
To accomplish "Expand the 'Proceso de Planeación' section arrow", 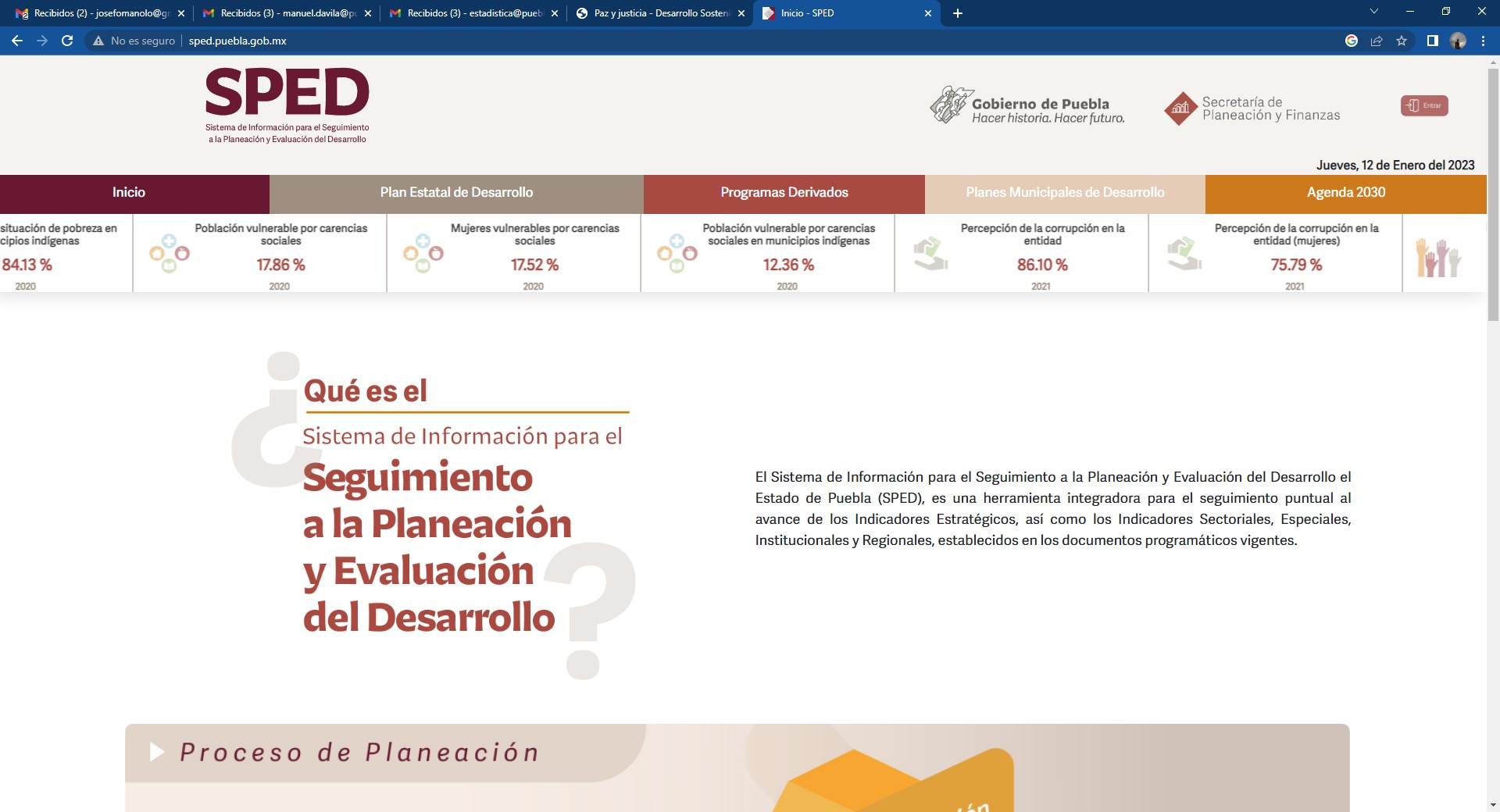I will tap(157, 752).
